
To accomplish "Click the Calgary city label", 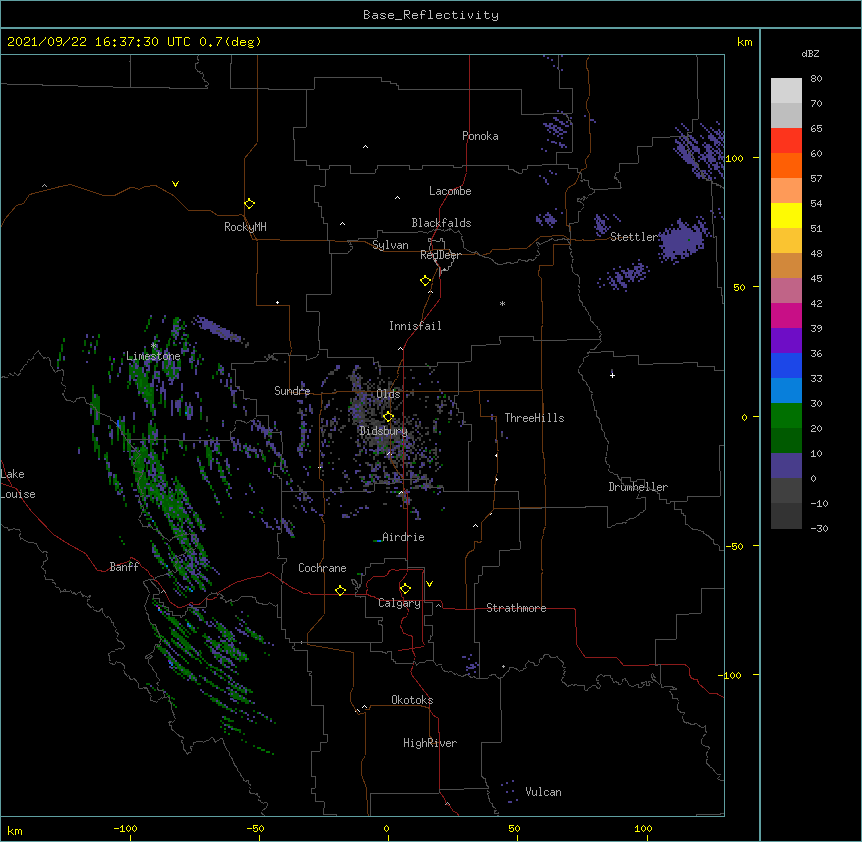I will point(399,603).
